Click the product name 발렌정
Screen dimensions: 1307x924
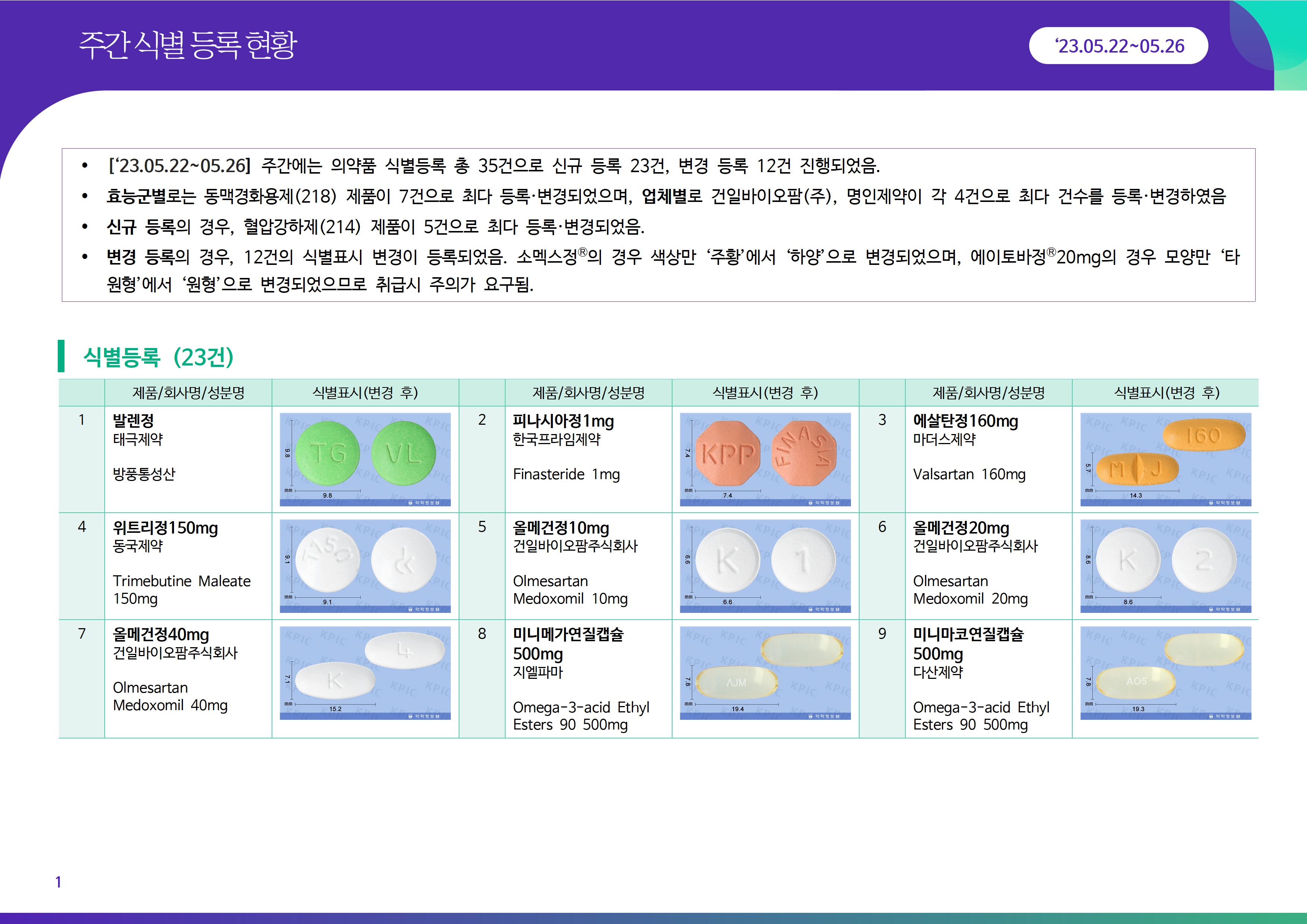pos(133,421)
